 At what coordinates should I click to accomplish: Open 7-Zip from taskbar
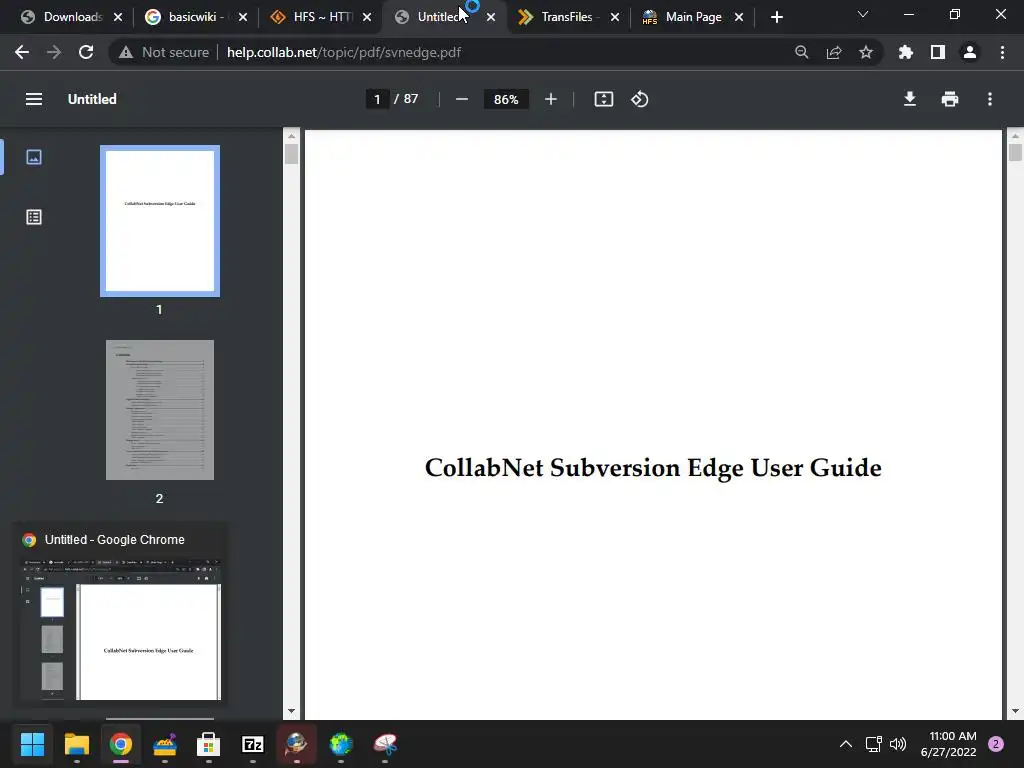click(x=253, y=744)
